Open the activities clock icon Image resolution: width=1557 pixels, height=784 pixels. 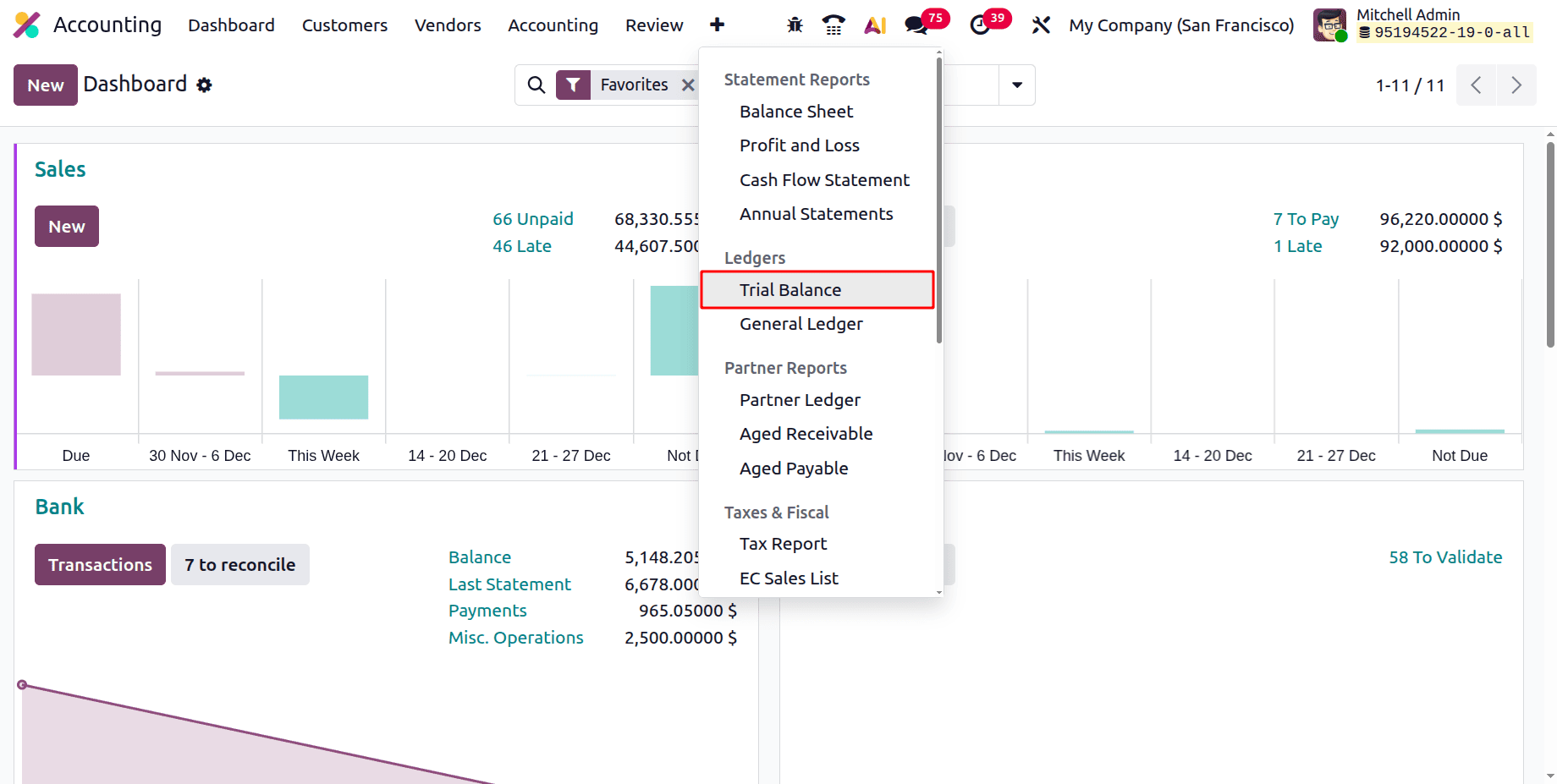click(x=980, y=25)
